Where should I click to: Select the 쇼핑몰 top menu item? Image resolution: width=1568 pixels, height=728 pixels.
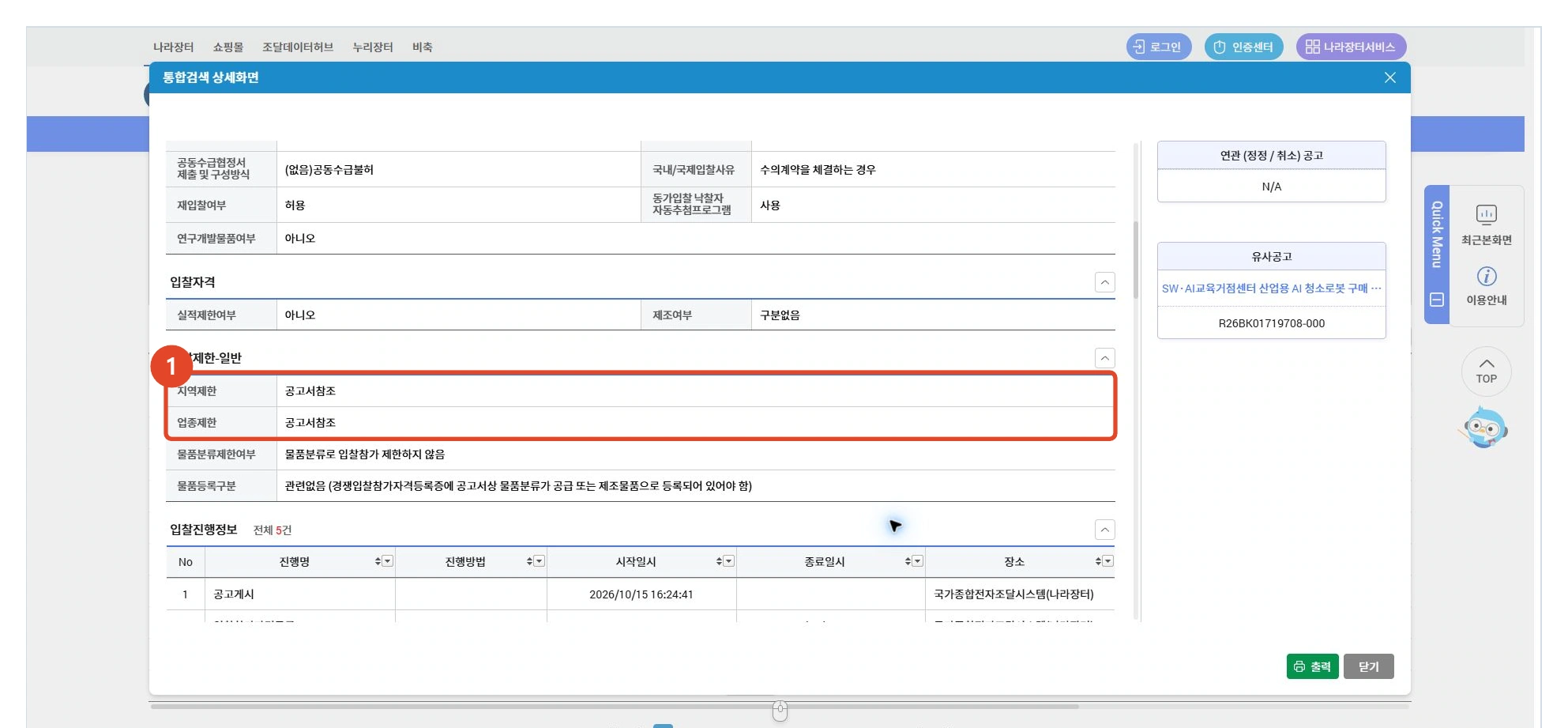coord(228,47)
